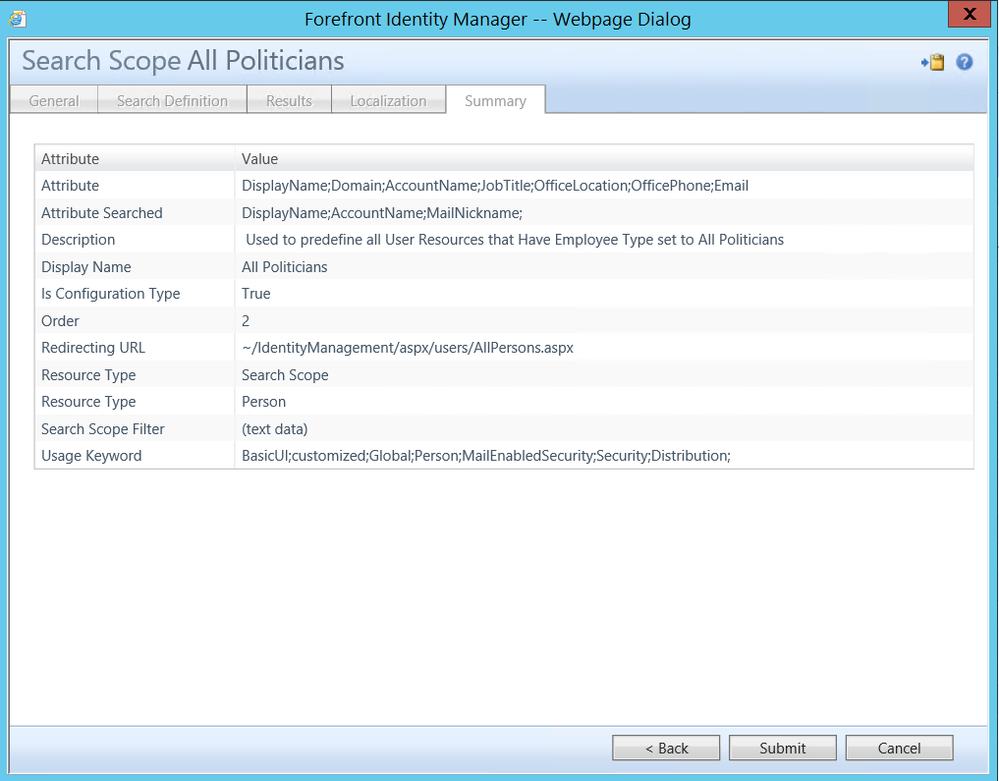Select the (text data) value
This screenshot has width=999, height=781.
click(275, 429)
